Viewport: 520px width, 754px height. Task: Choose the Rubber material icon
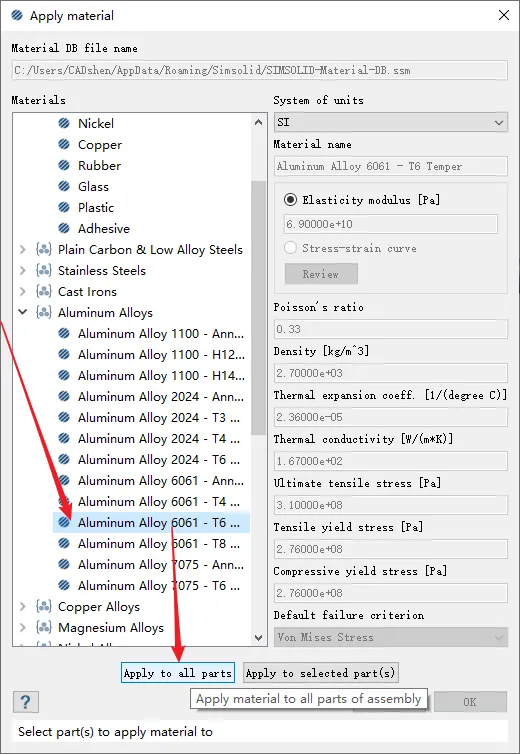(64, 165)
